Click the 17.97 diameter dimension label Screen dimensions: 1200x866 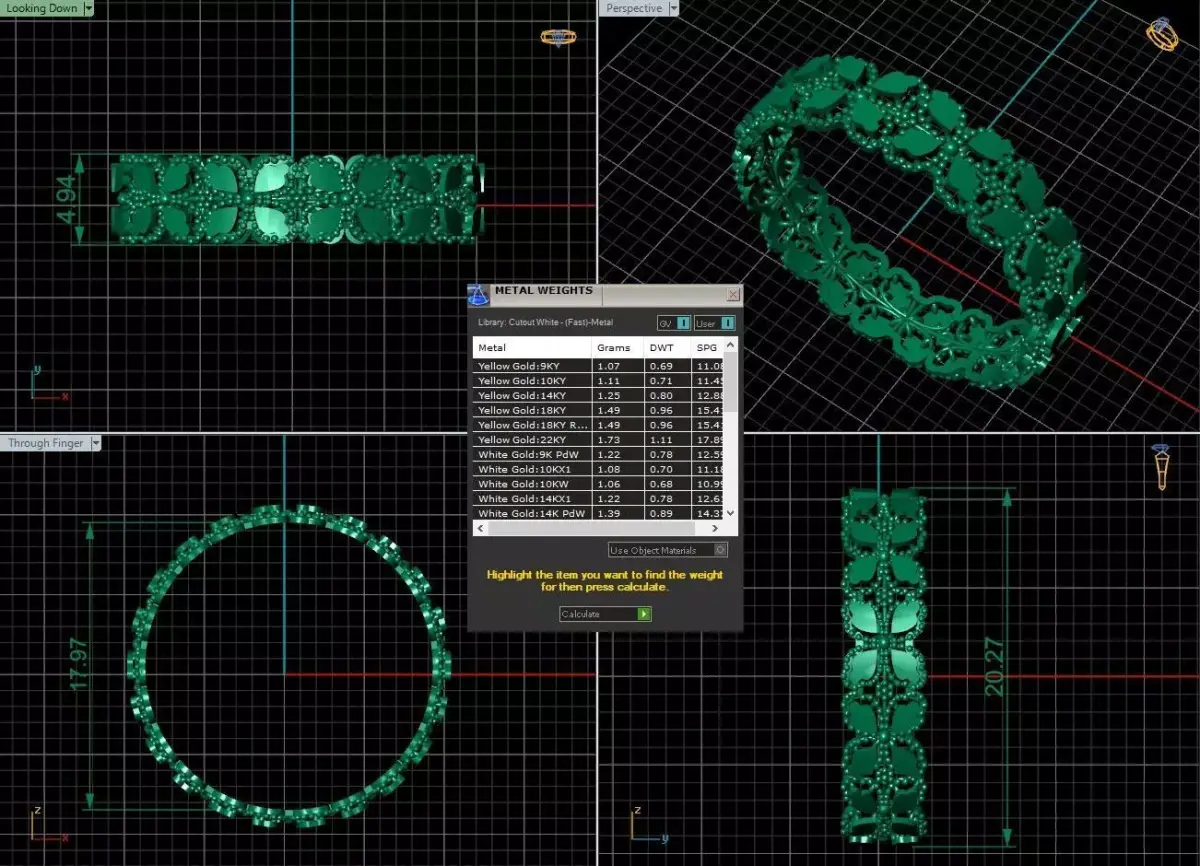point(81,665)
